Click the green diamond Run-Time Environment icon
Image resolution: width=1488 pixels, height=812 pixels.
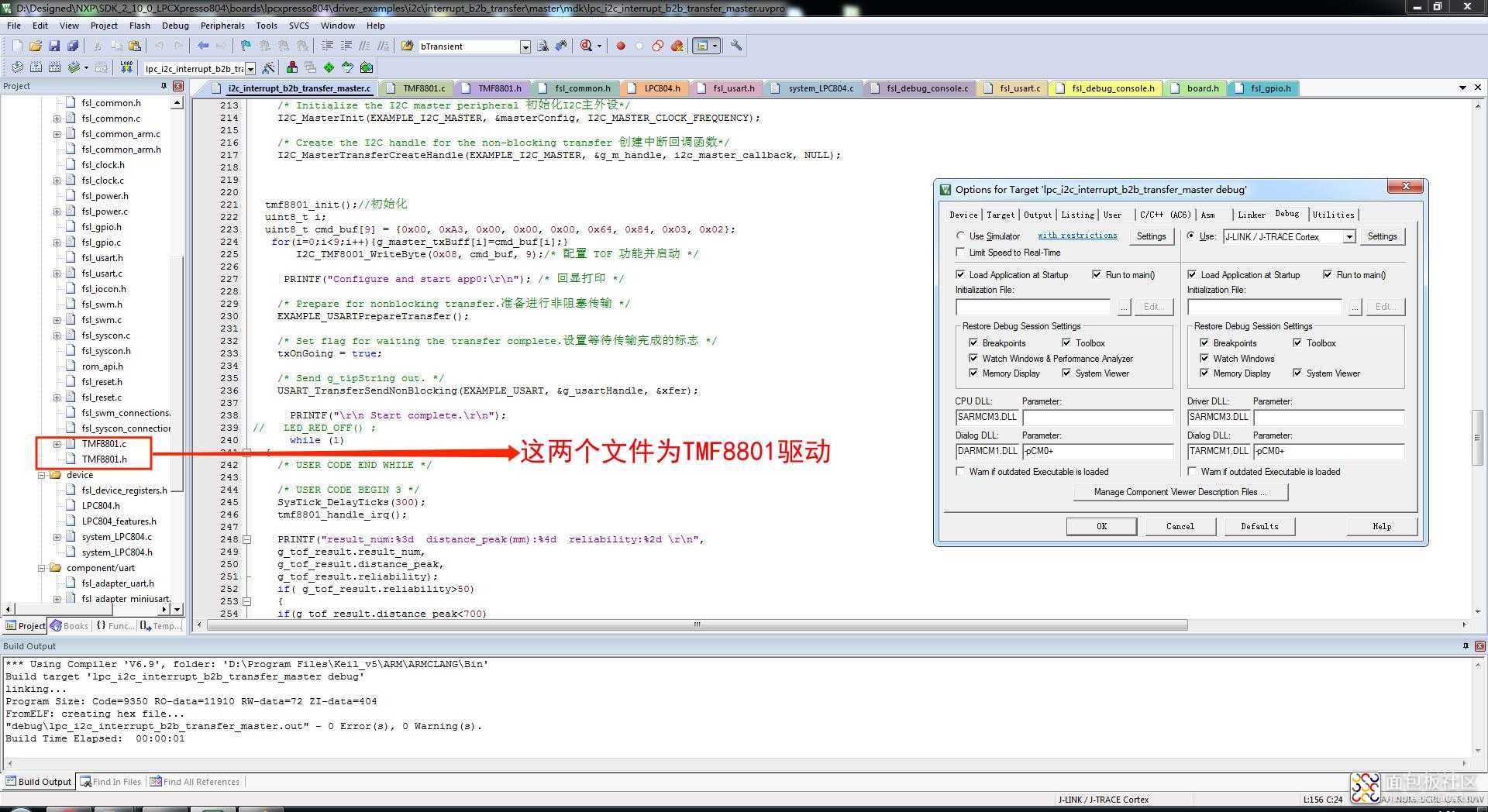click(x=329, y=68)
